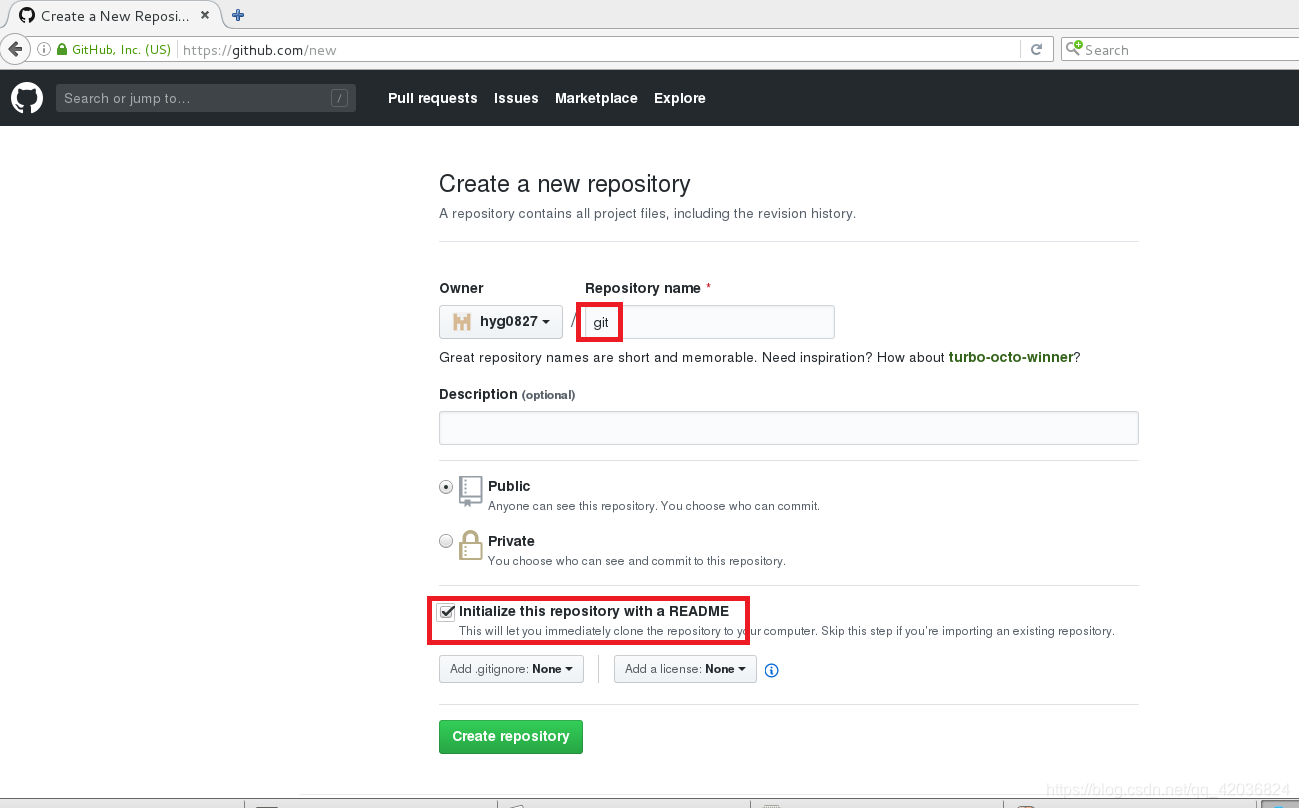Select the Create a New Repository tab
This screenshot has width=1299, height=808.
(116, 16)
